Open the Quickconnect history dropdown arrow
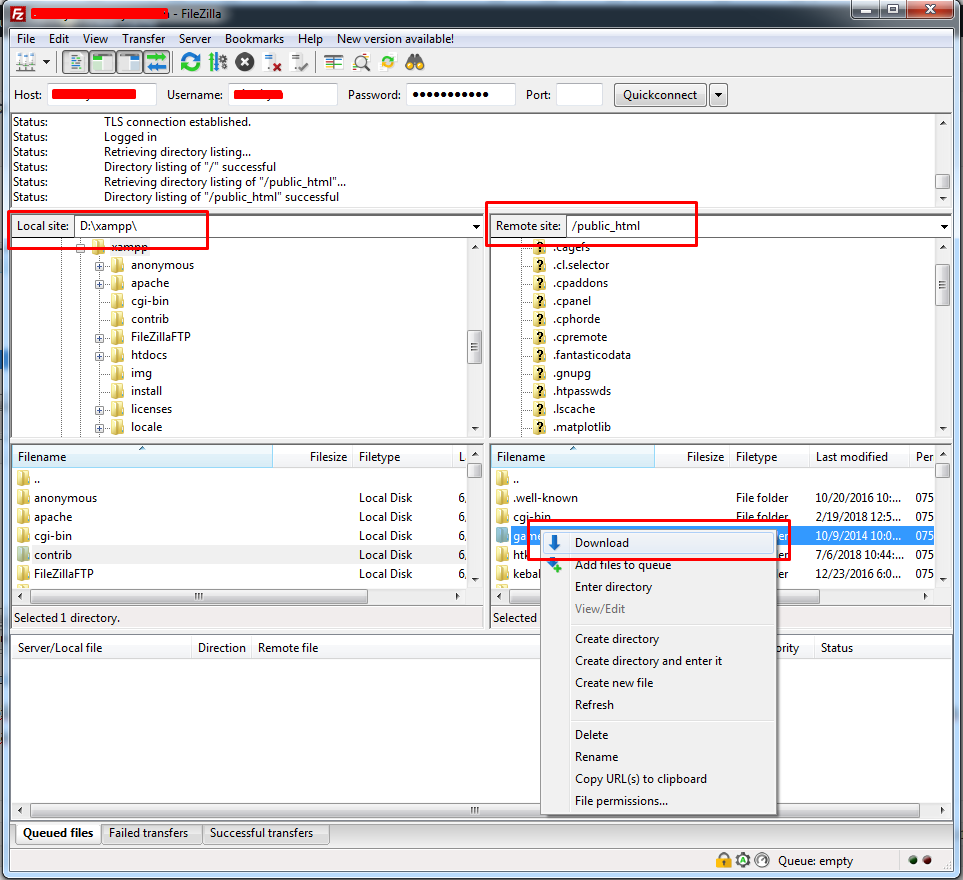963x880 pixels. tap(719, 95)
